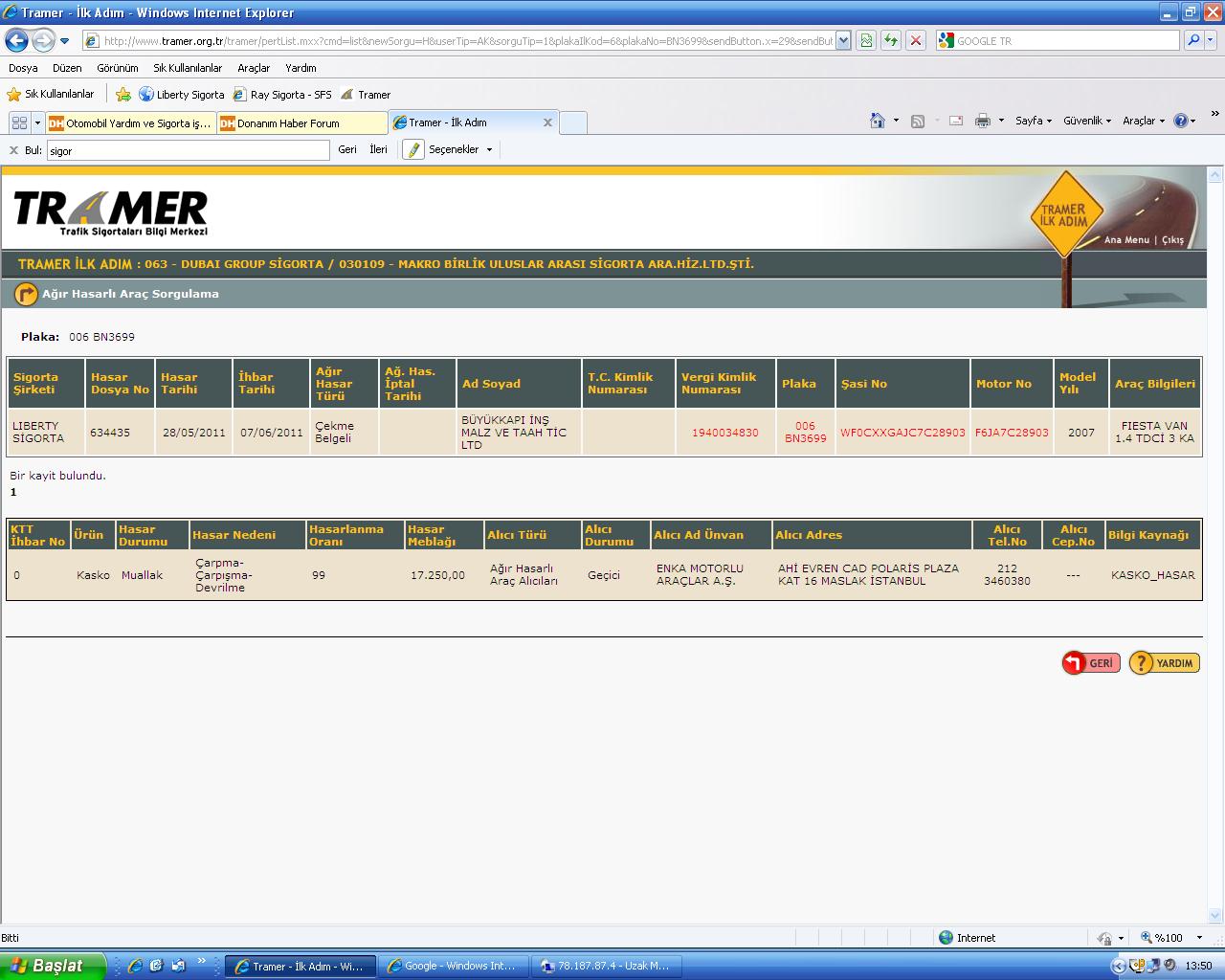Click the read mail envelope icon
Screen dimensions: 1225x980
pos(955,121)
